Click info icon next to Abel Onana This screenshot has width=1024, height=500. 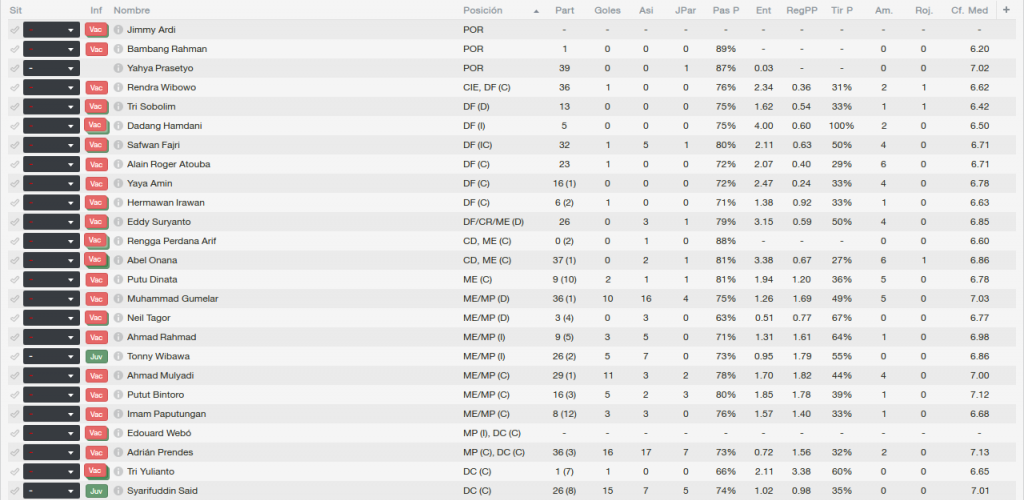coord(118,260)
